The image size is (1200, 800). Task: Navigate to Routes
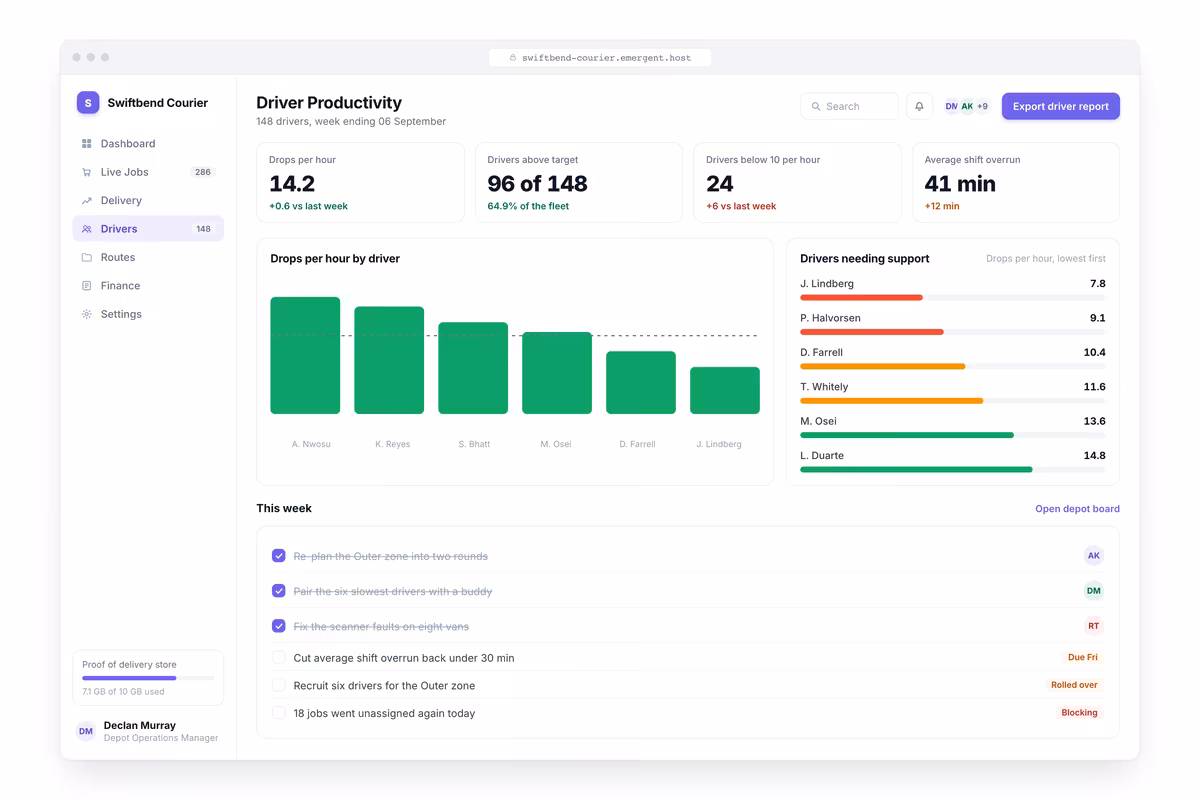pos(148,257)
